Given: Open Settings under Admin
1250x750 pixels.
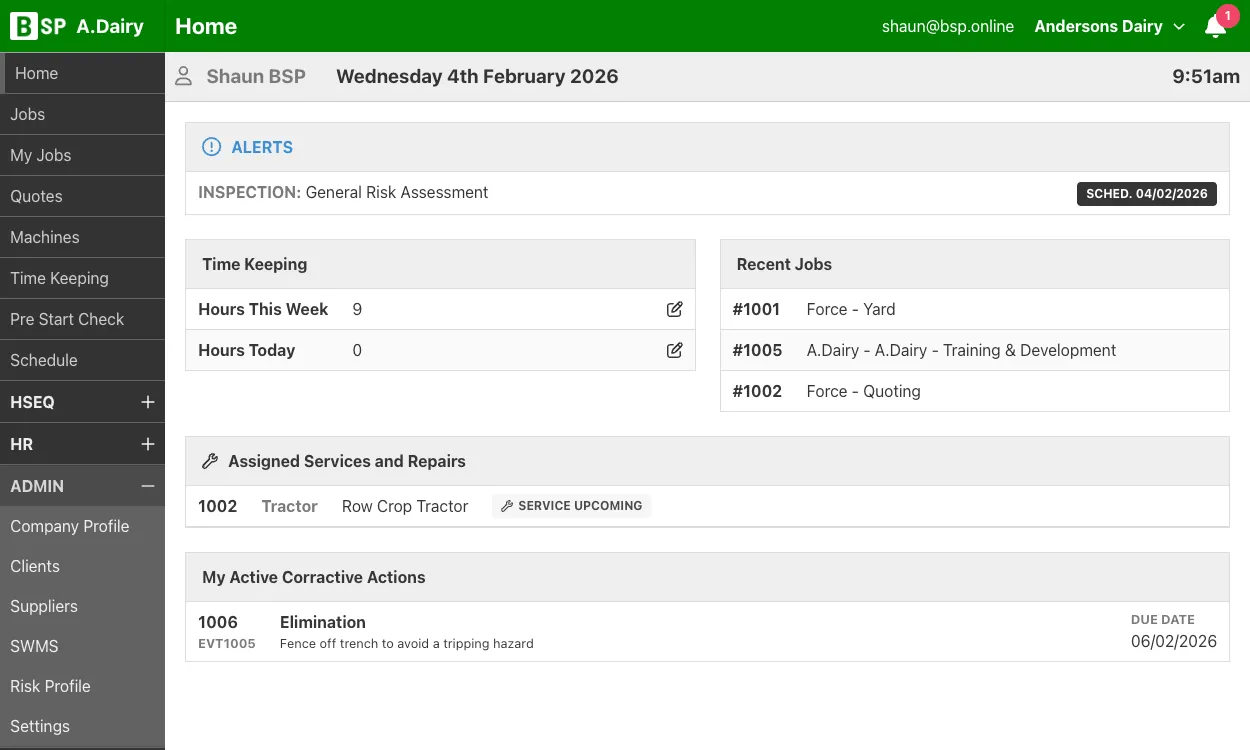Looking at the screenshot, I should click(x=82, y=726).
